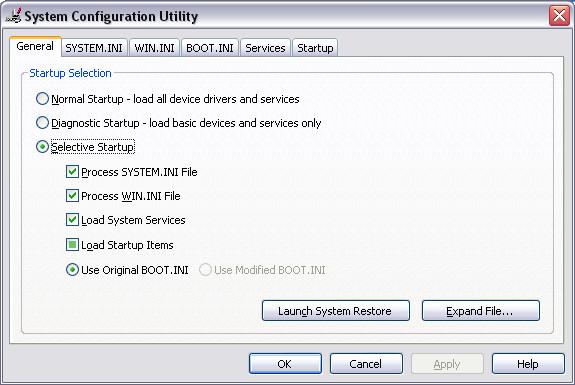Switch to the BOOT.INI tab

point(210,48)
